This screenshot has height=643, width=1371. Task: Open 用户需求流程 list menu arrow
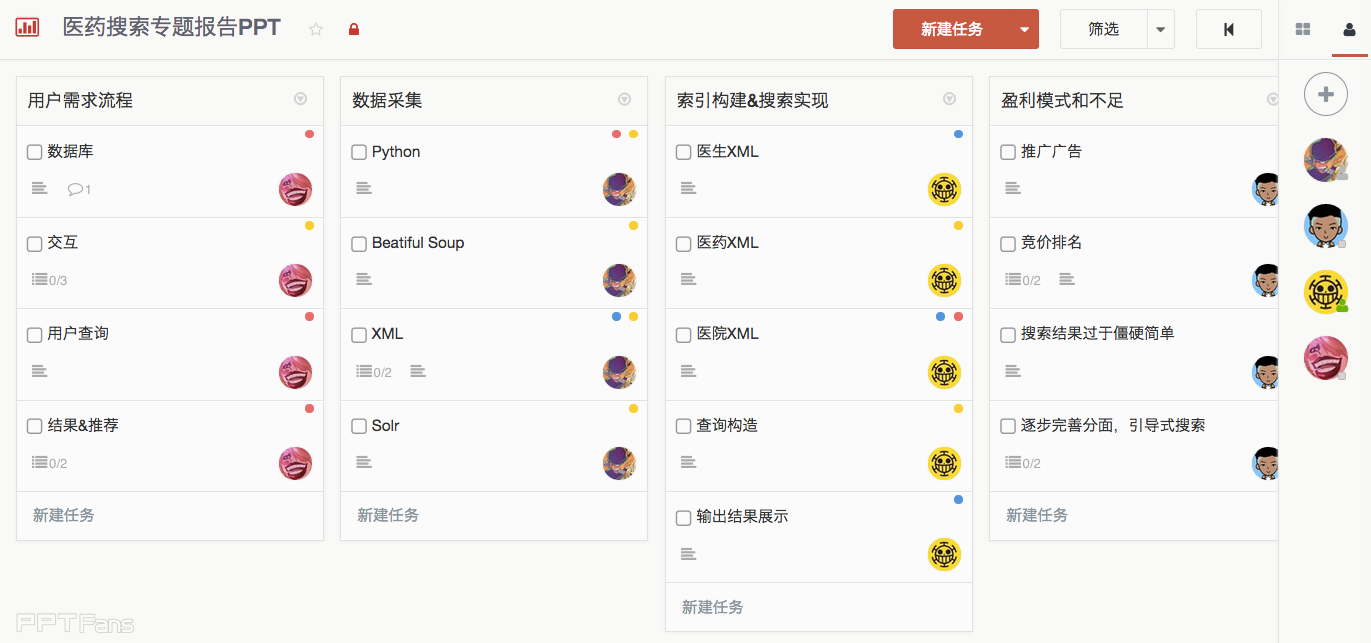300,99
